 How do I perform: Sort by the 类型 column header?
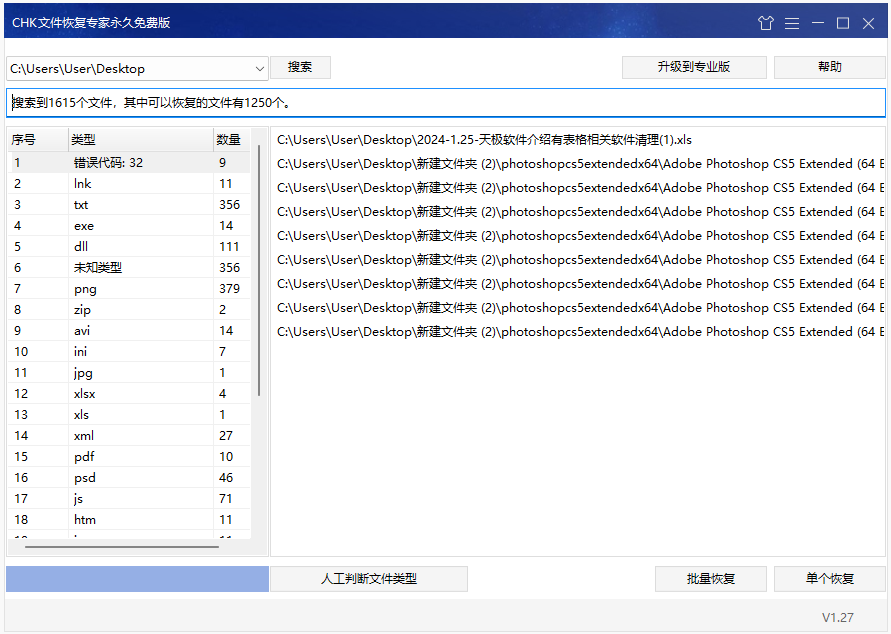[140, 140]
